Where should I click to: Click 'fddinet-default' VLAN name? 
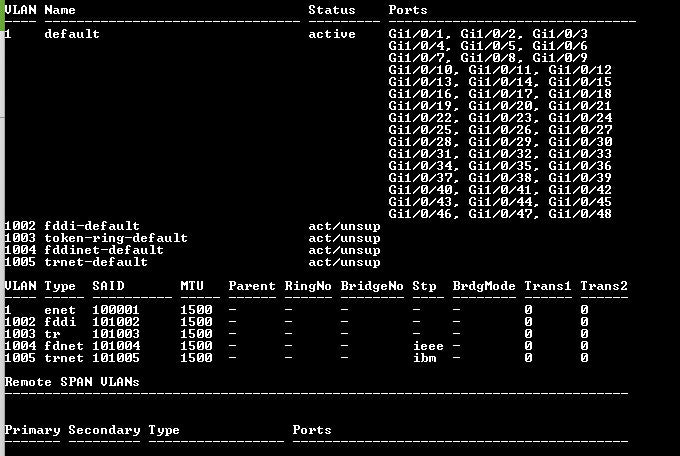click(104, 250)
